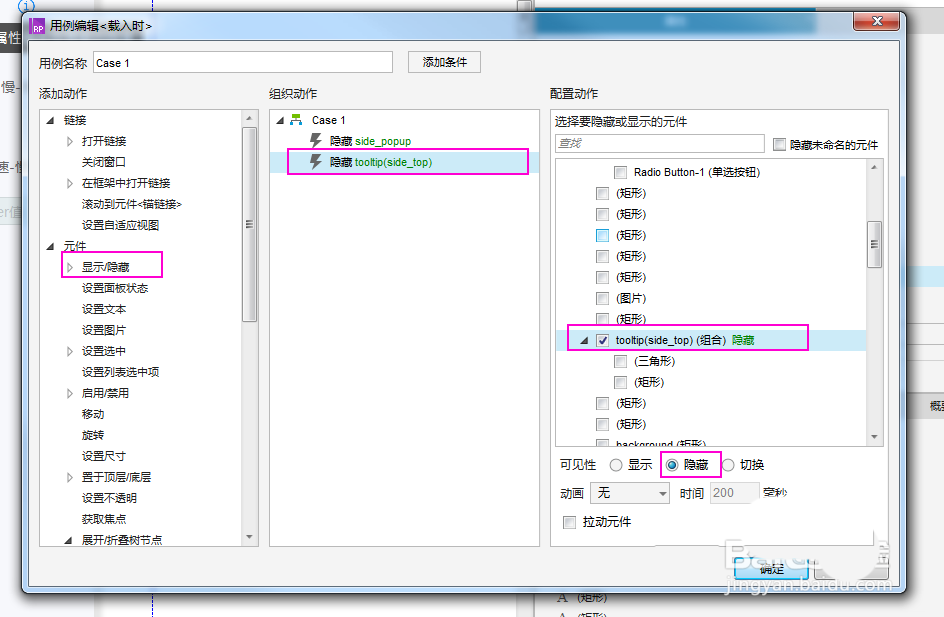Enable the 拉动元件 checkbox

click(x=569, y=521)
